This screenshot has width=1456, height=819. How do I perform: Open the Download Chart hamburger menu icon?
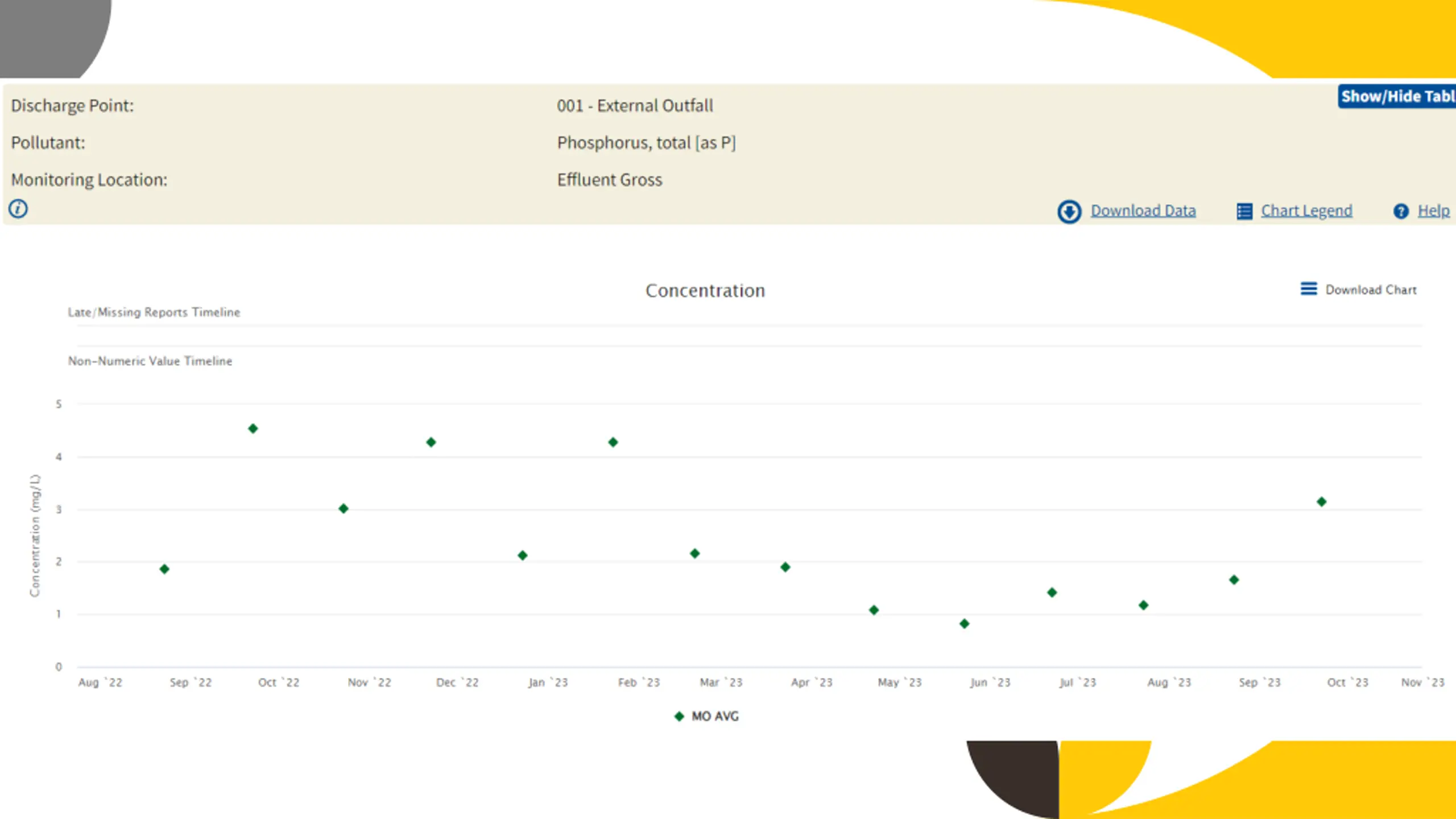point(1309,289)
